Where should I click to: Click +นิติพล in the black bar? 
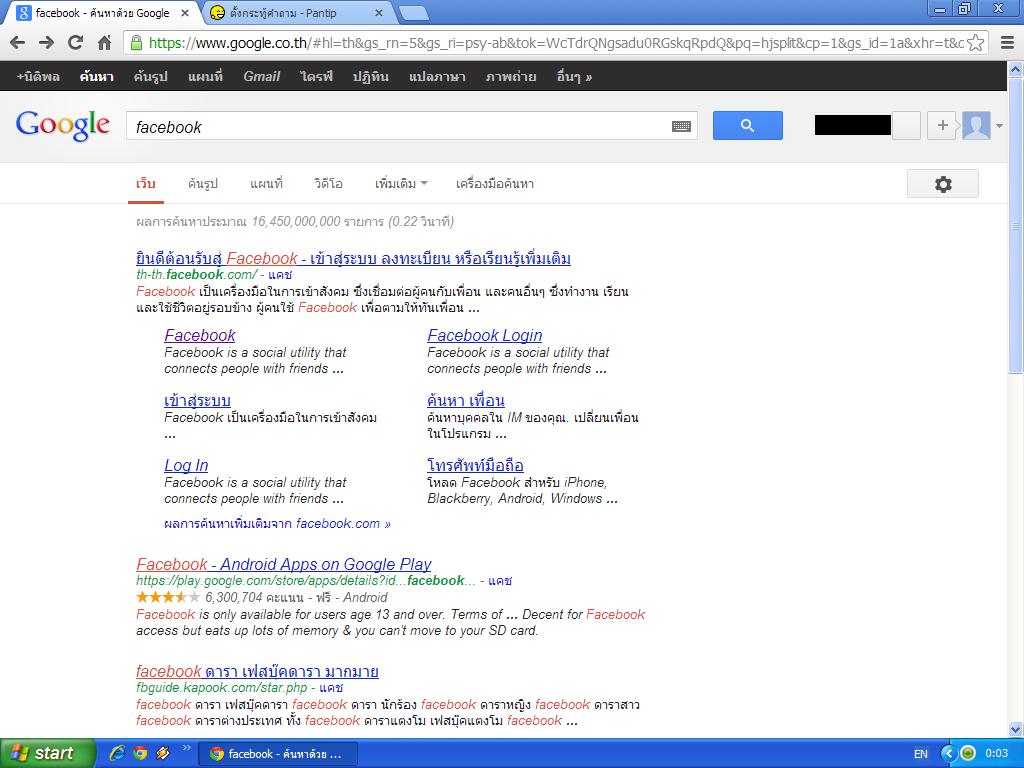tap(38, 76)
